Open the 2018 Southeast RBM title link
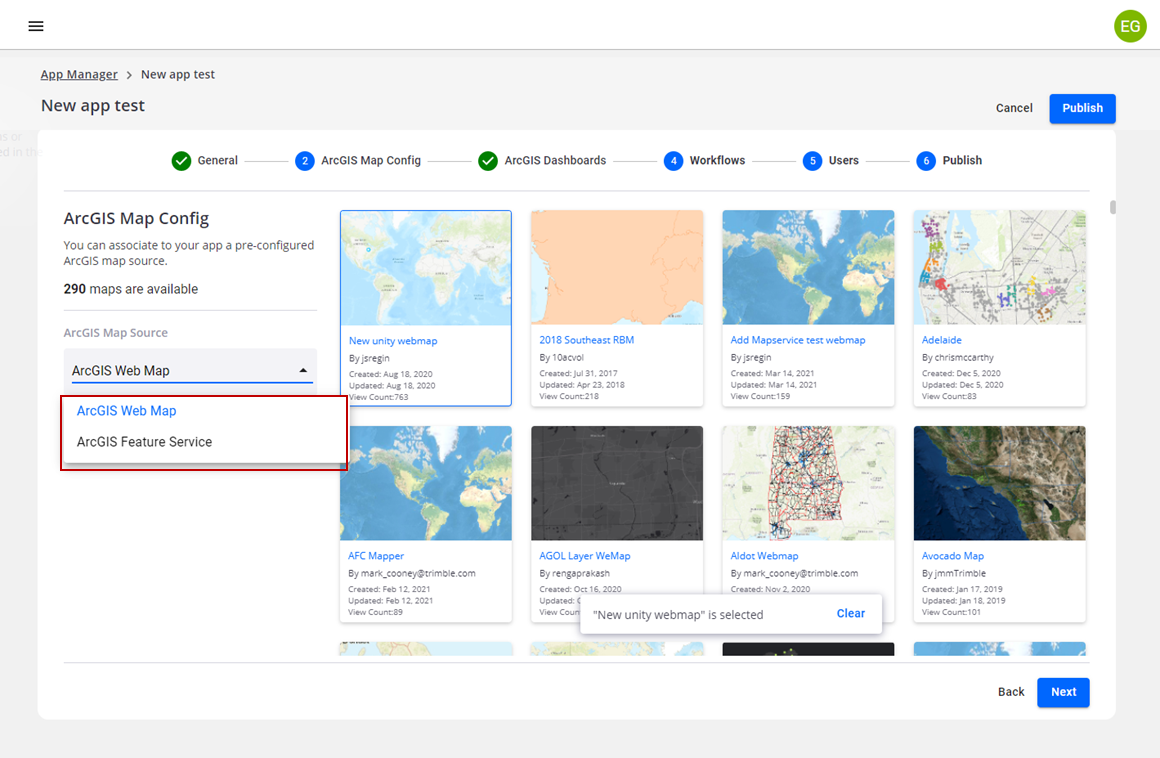 [x=587, y=340]
